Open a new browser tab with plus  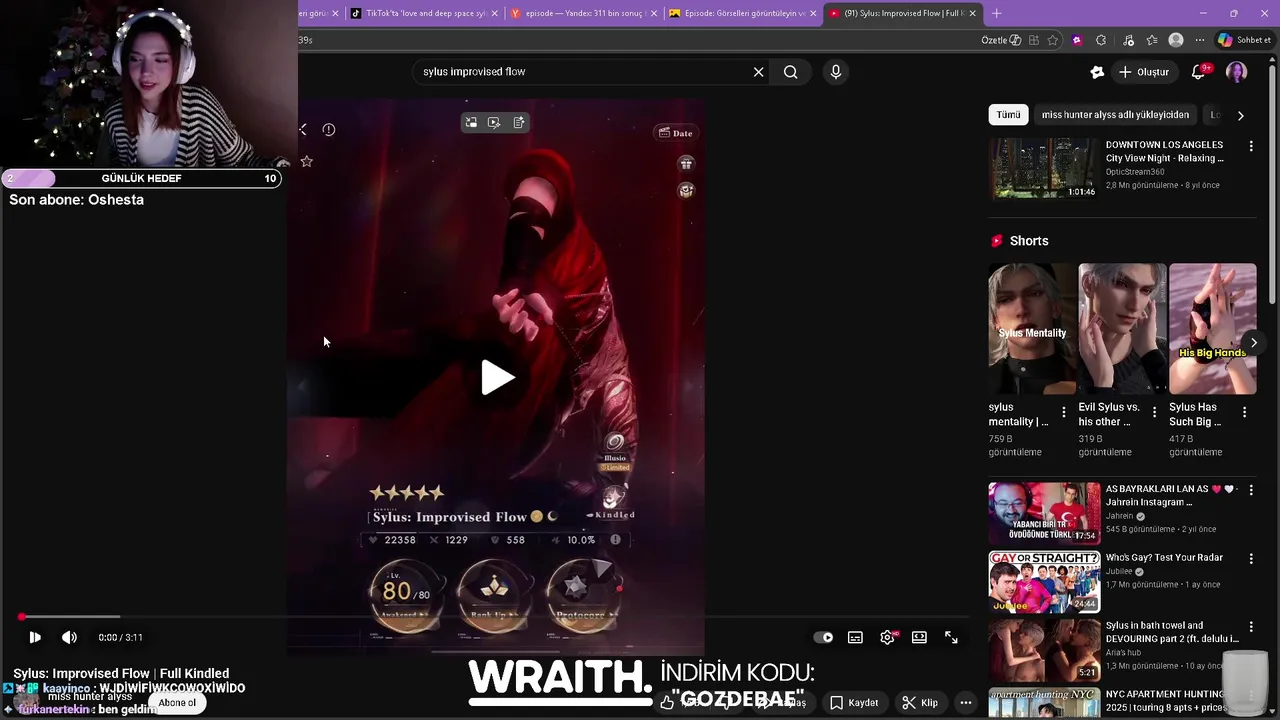pos(996,13)
